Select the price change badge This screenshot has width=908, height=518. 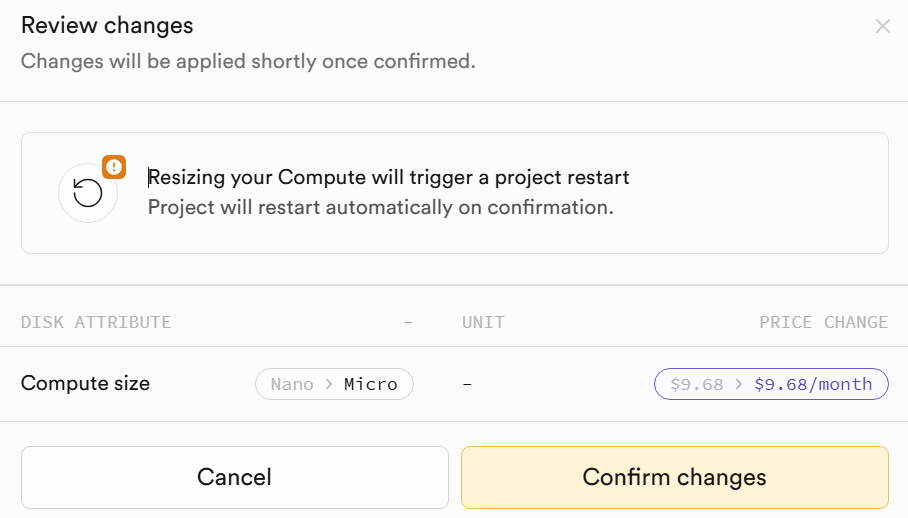coord(771,384)
